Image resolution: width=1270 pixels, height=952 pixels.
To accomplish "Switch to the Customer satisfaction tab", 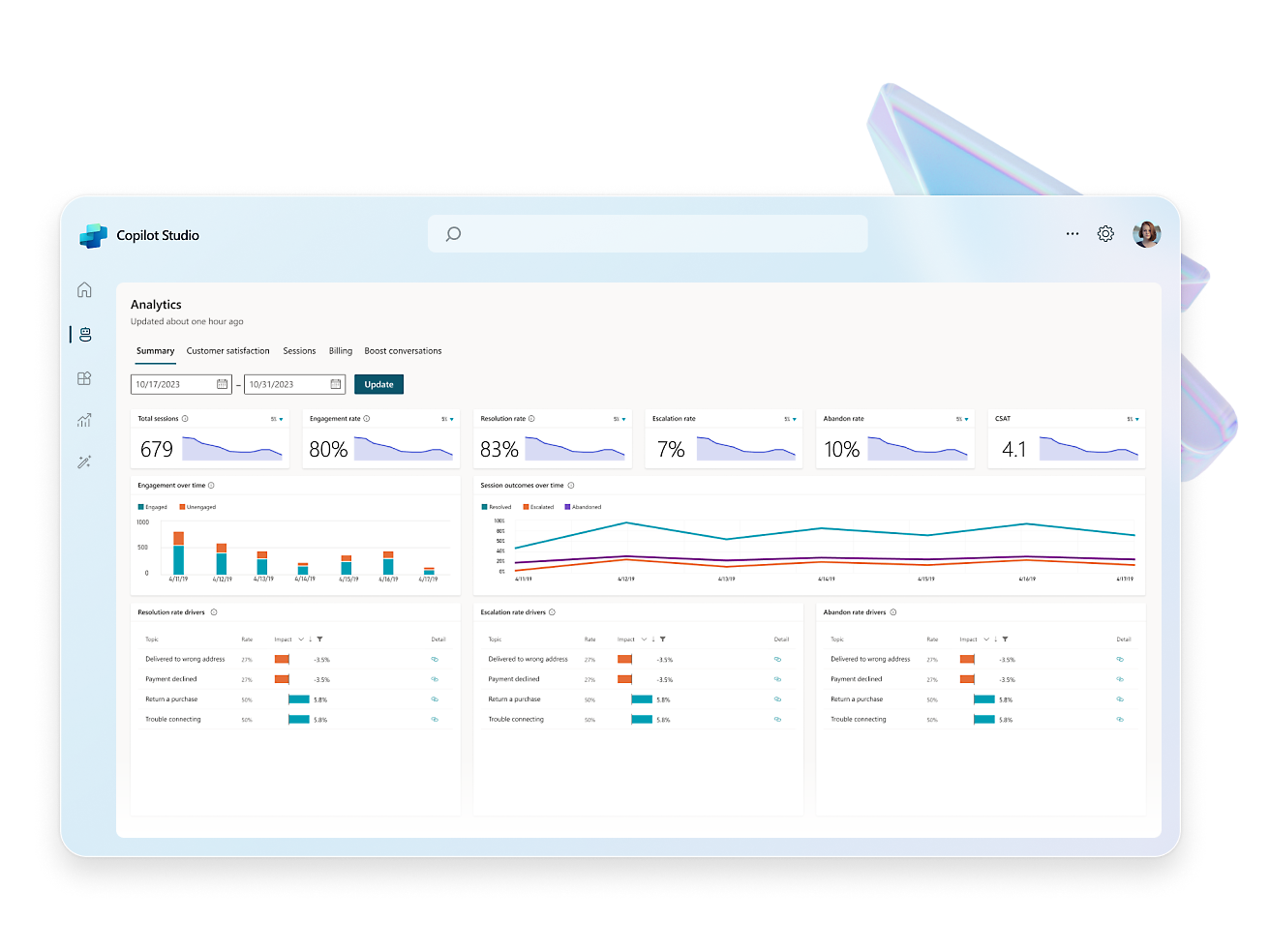I will (227, 351).
